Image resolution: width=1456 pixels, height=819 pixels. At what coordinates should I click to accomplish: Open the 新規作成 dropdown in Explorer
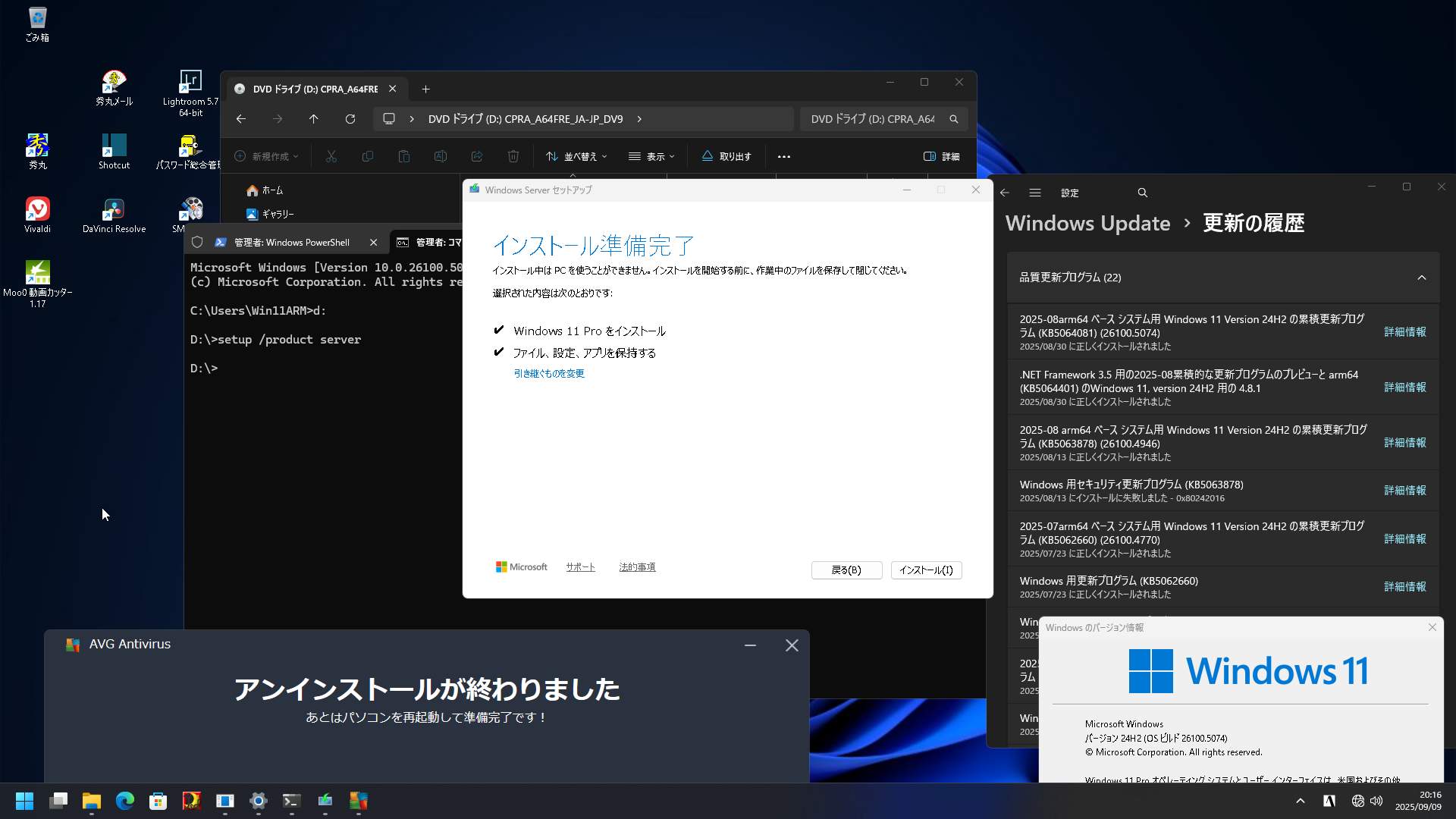tap(266, 156)
